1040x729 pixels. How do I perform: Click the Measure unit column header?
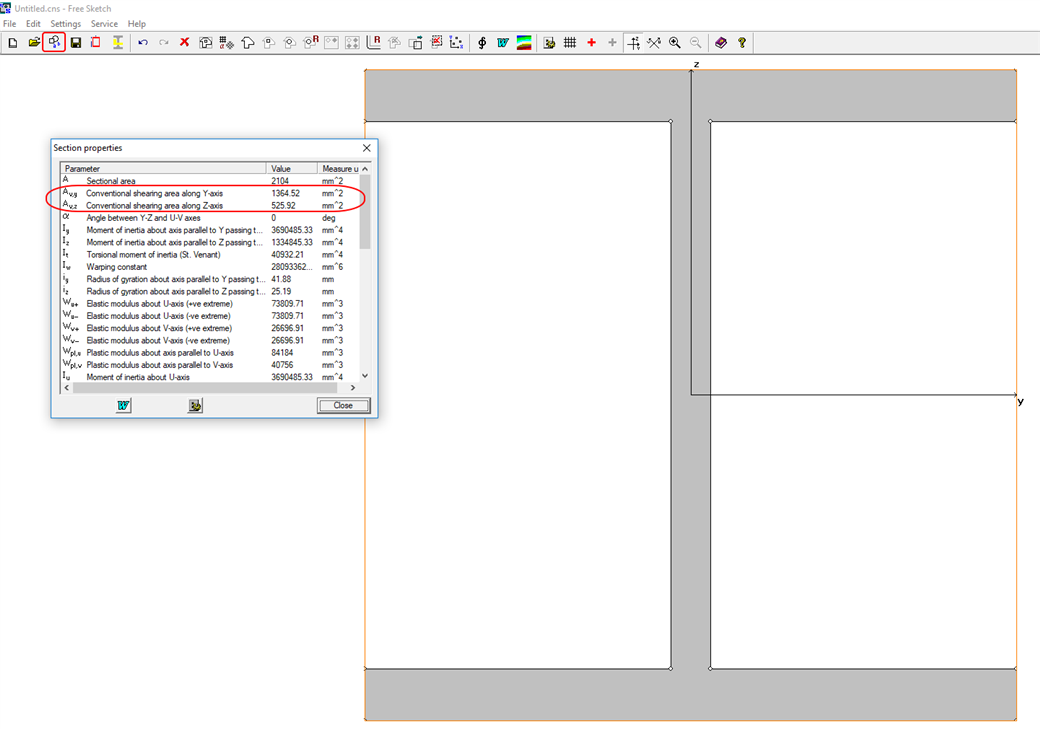click(338, 168)
